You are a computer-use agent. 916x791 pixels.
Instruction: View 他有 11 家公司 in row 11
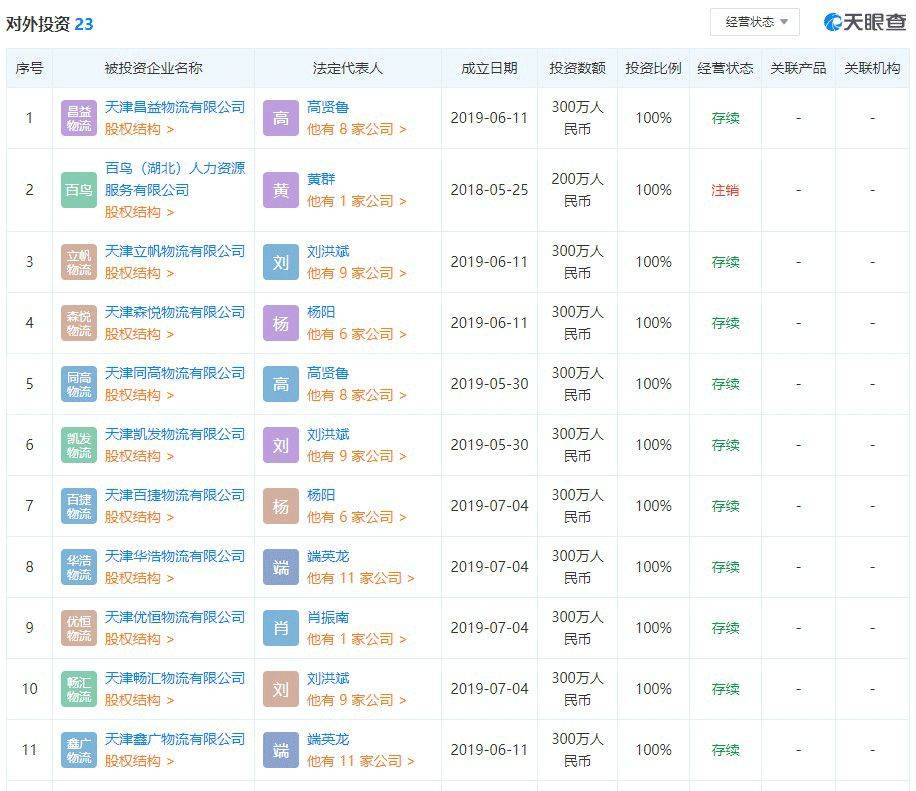[x=360, y=761]
